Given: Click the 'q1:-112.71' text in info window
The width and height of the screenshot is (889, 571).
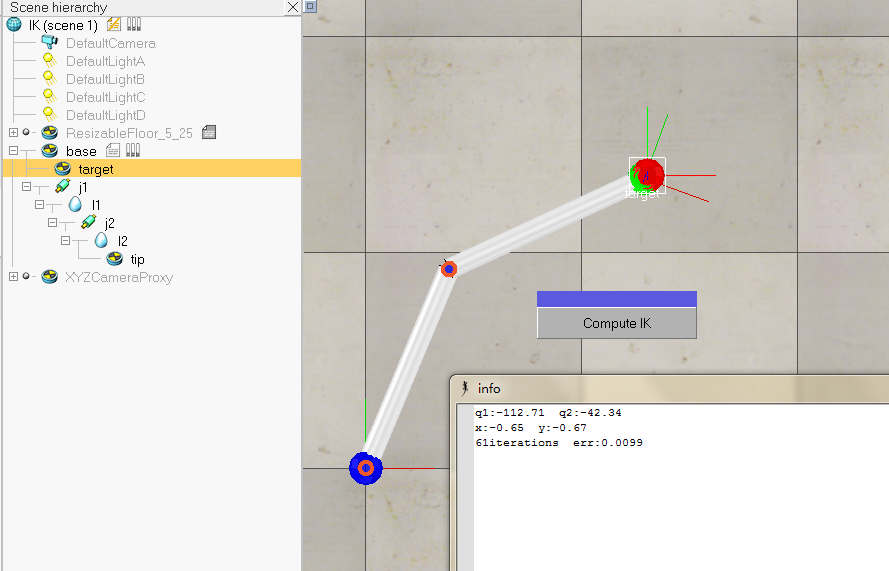Looking at the screenshot, I should (510, 413).
